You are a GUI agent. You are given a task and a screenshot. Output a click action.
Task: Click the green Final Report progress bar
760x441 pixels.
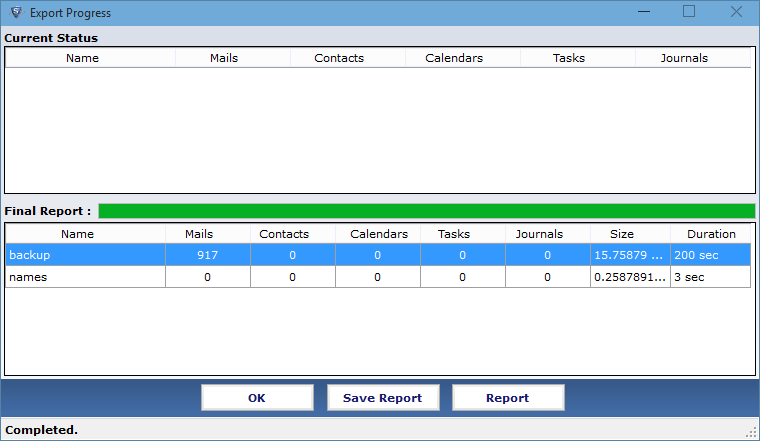427,211
